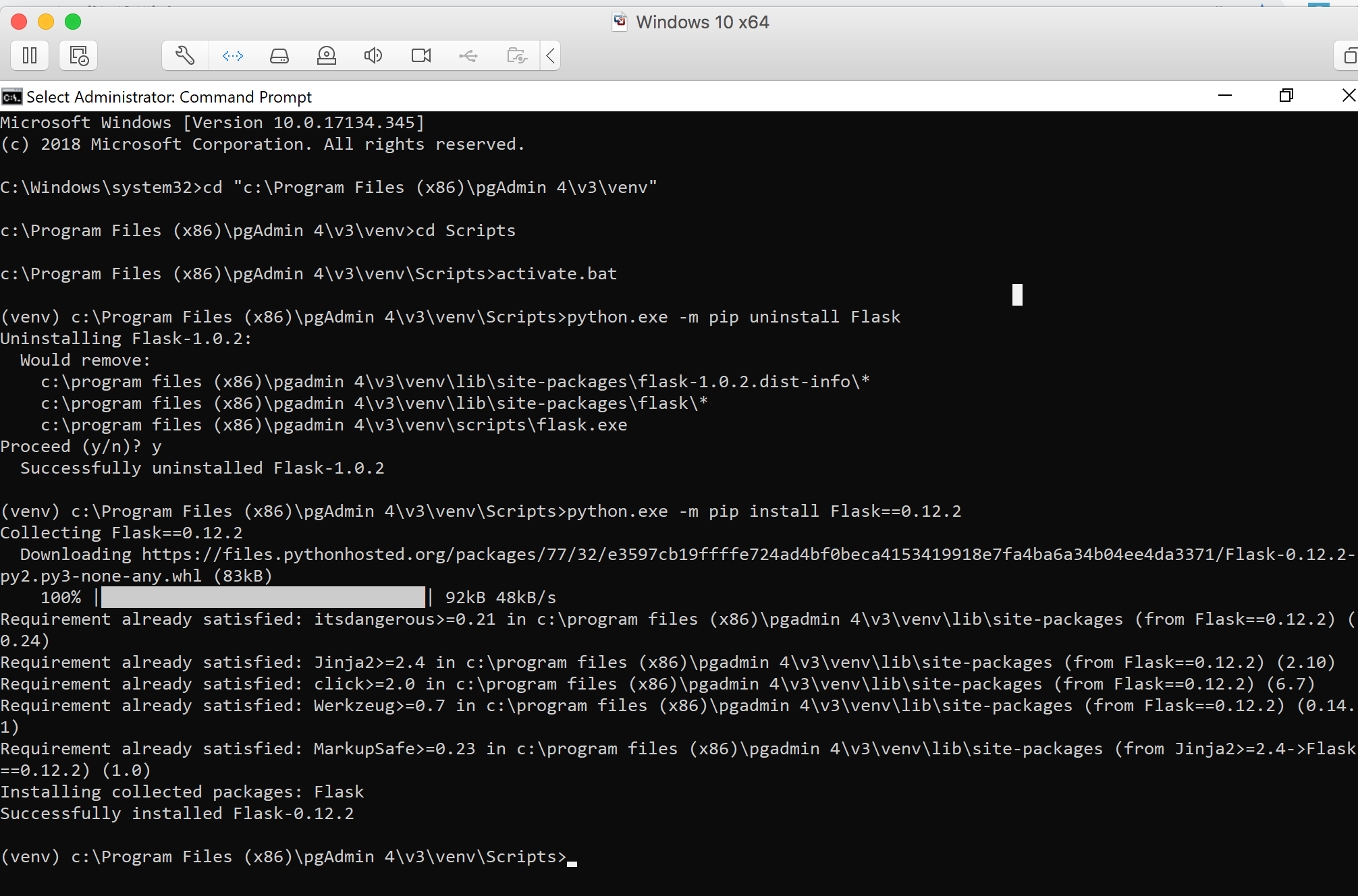Collapse the device toolbar chevron

pos(551,55)
